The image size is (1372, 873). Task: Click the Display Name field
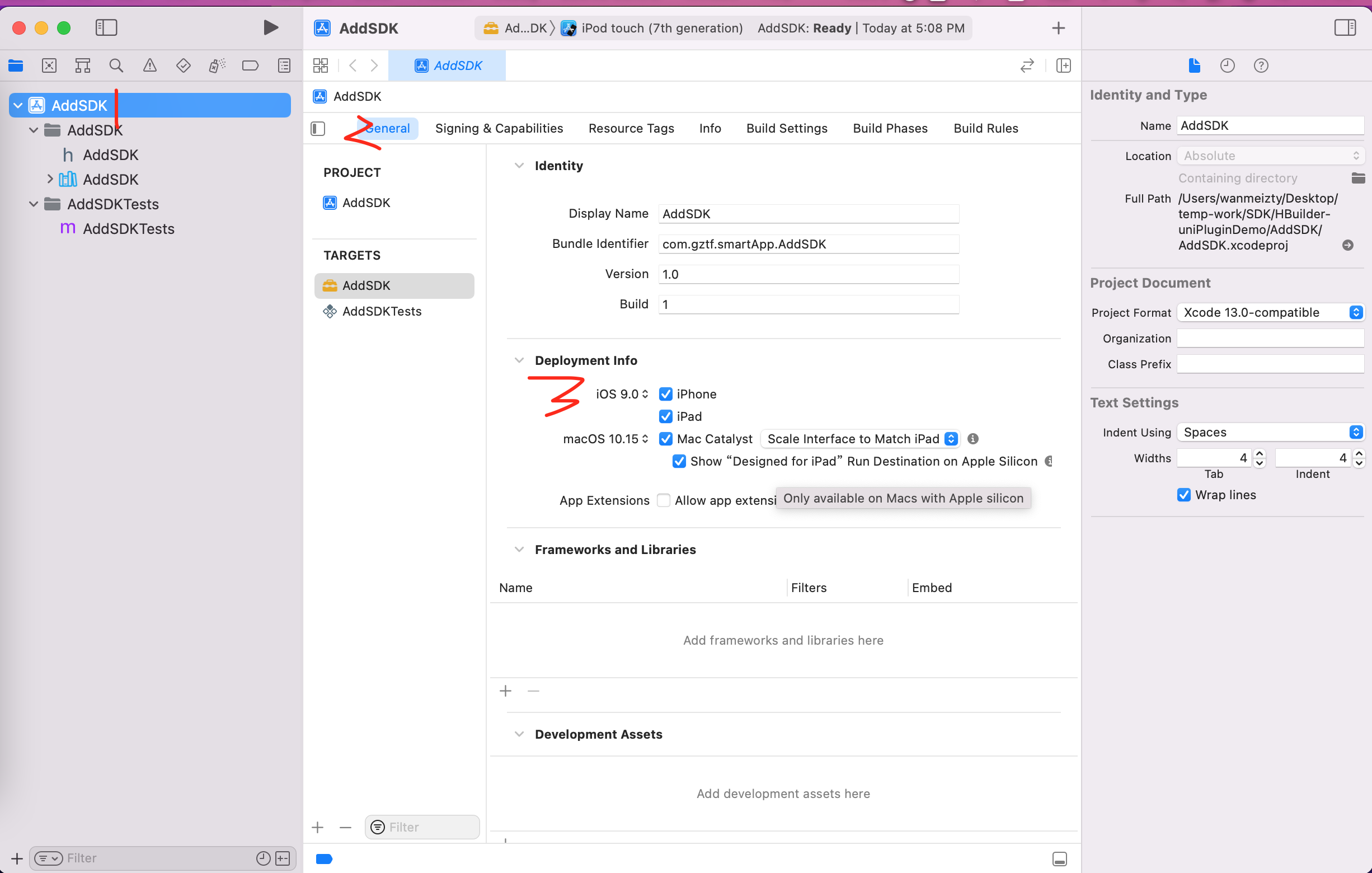[809, 214]
